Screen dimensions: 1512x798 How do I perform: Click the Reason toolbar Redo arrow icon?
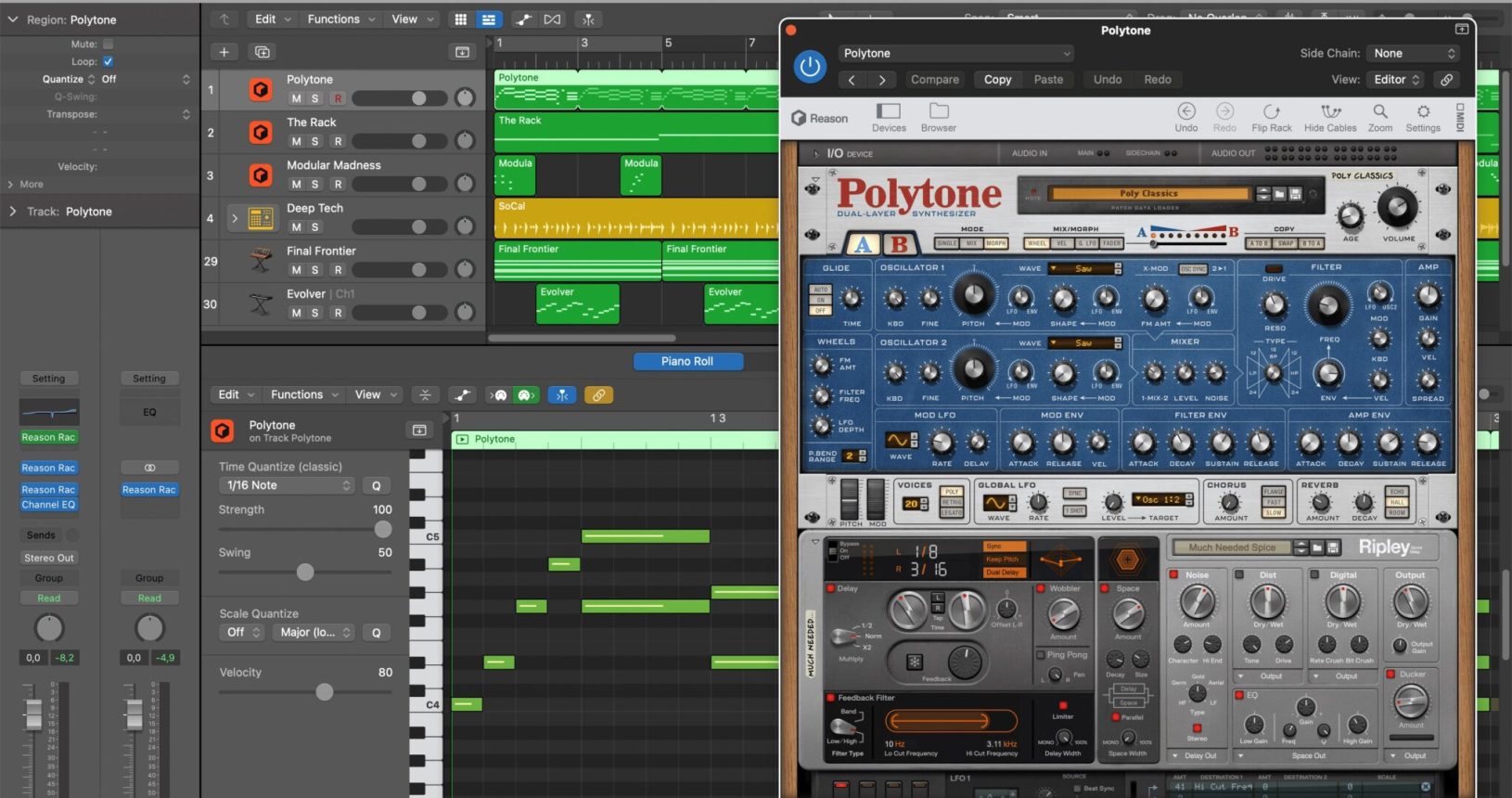(1224, 111)
